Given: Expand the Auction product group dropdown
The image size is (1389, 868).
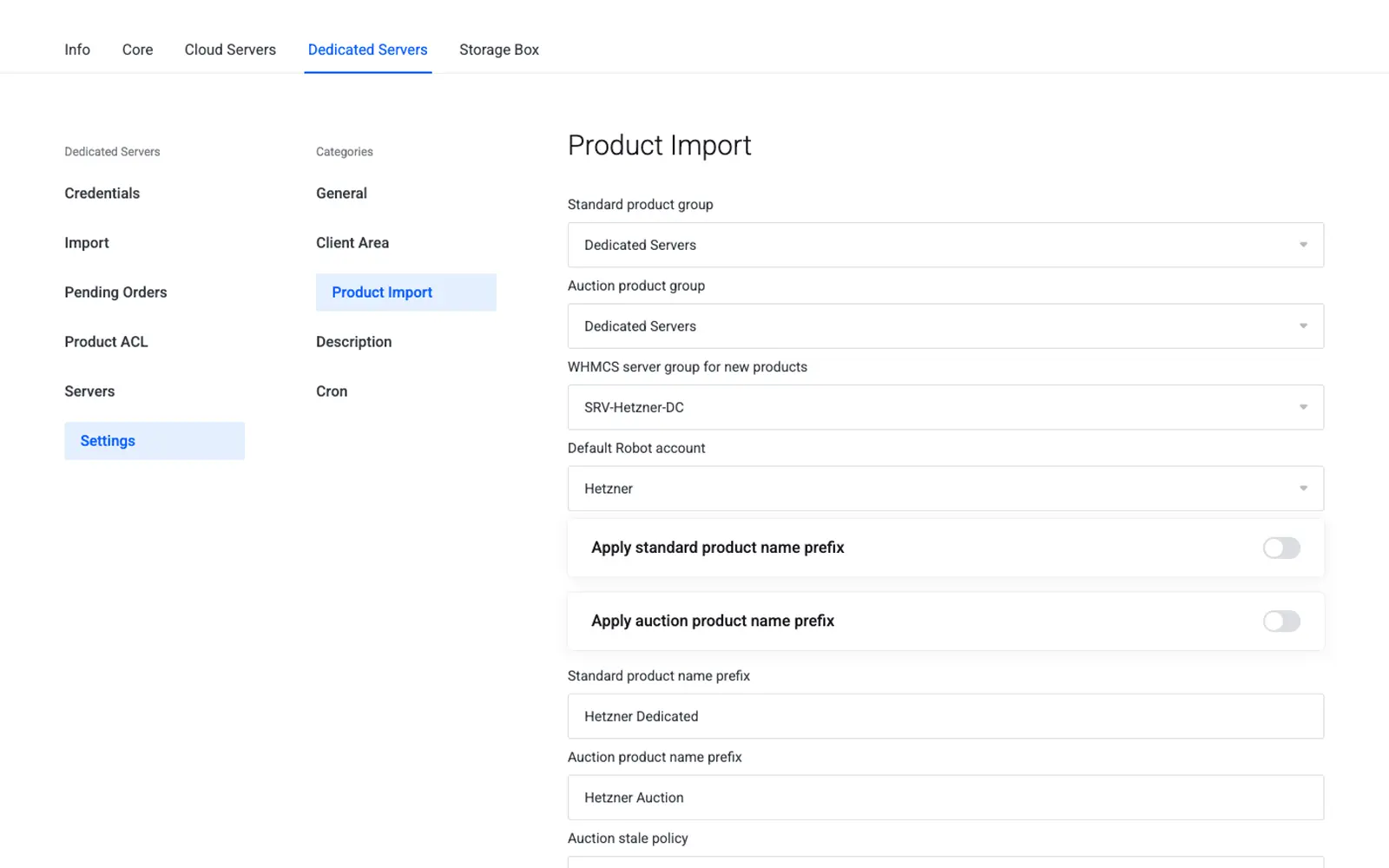Looking at the screenshot, I should pos(945,326).
